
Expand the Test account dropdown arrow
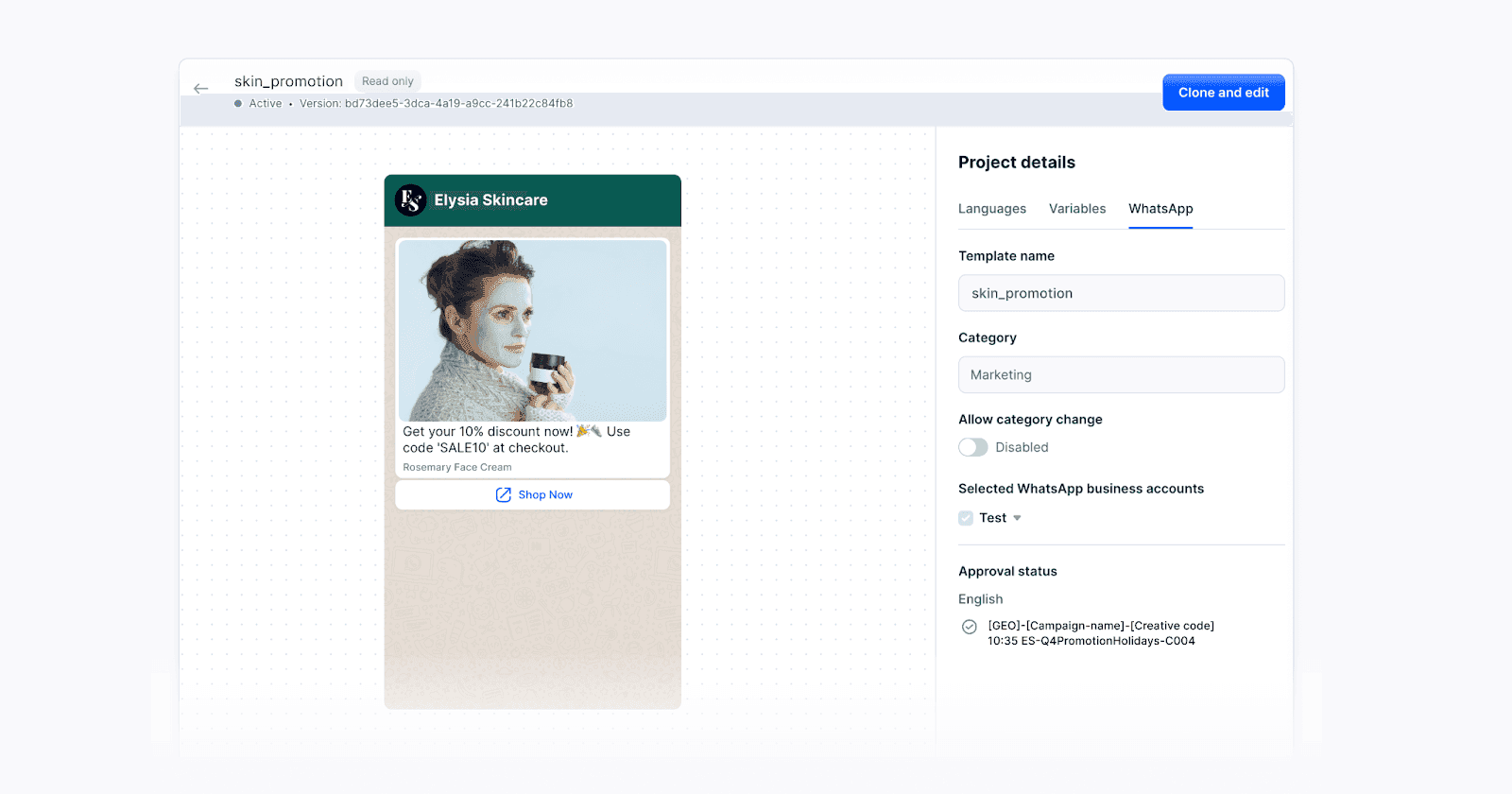[1017, 518]
